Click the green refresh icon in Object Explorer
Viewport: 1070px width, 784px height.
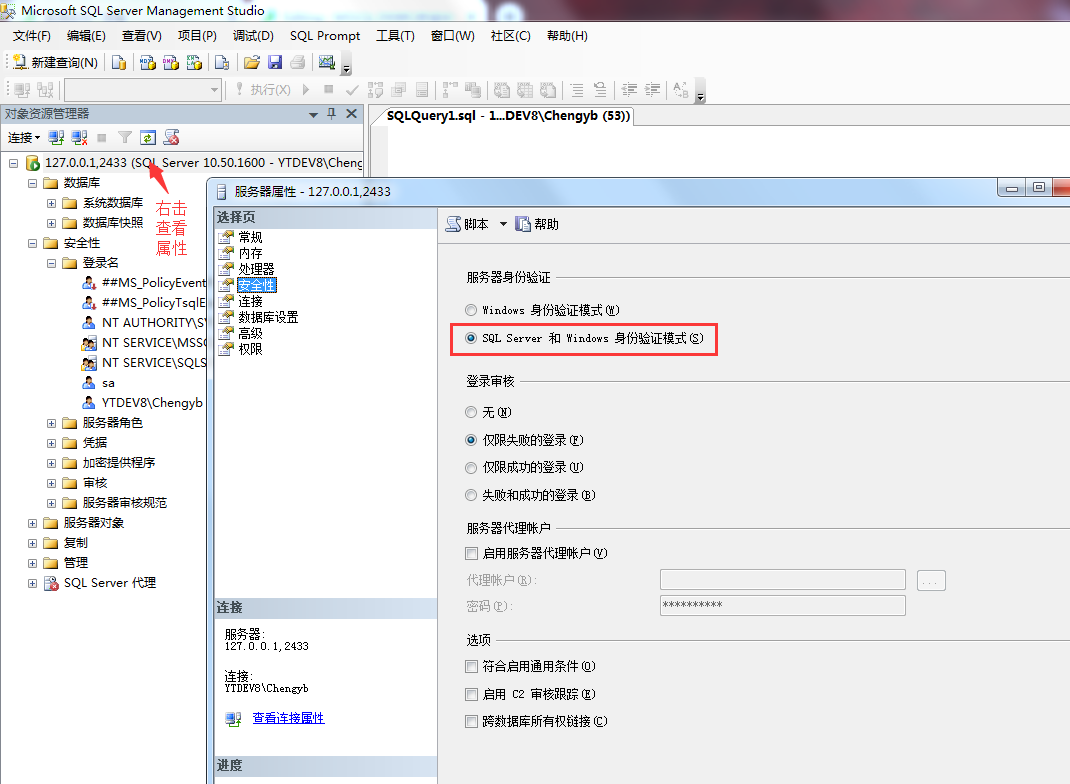pos(148,138)
